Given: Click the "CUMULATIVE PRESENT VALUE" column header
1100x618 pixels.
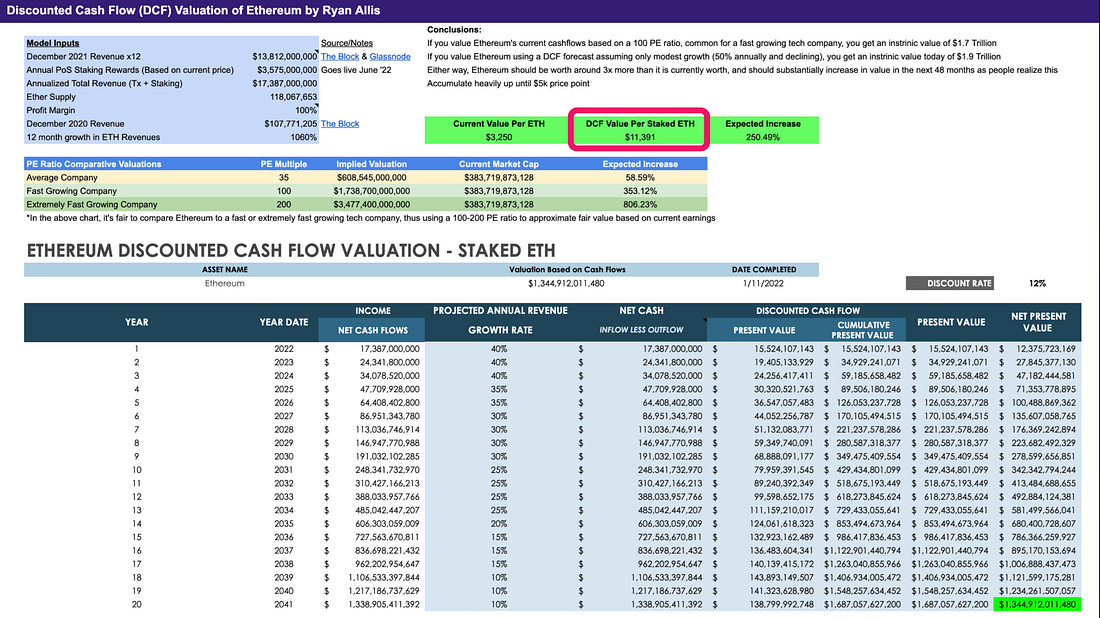Looking at the screenshot, I should pos(863,330).
